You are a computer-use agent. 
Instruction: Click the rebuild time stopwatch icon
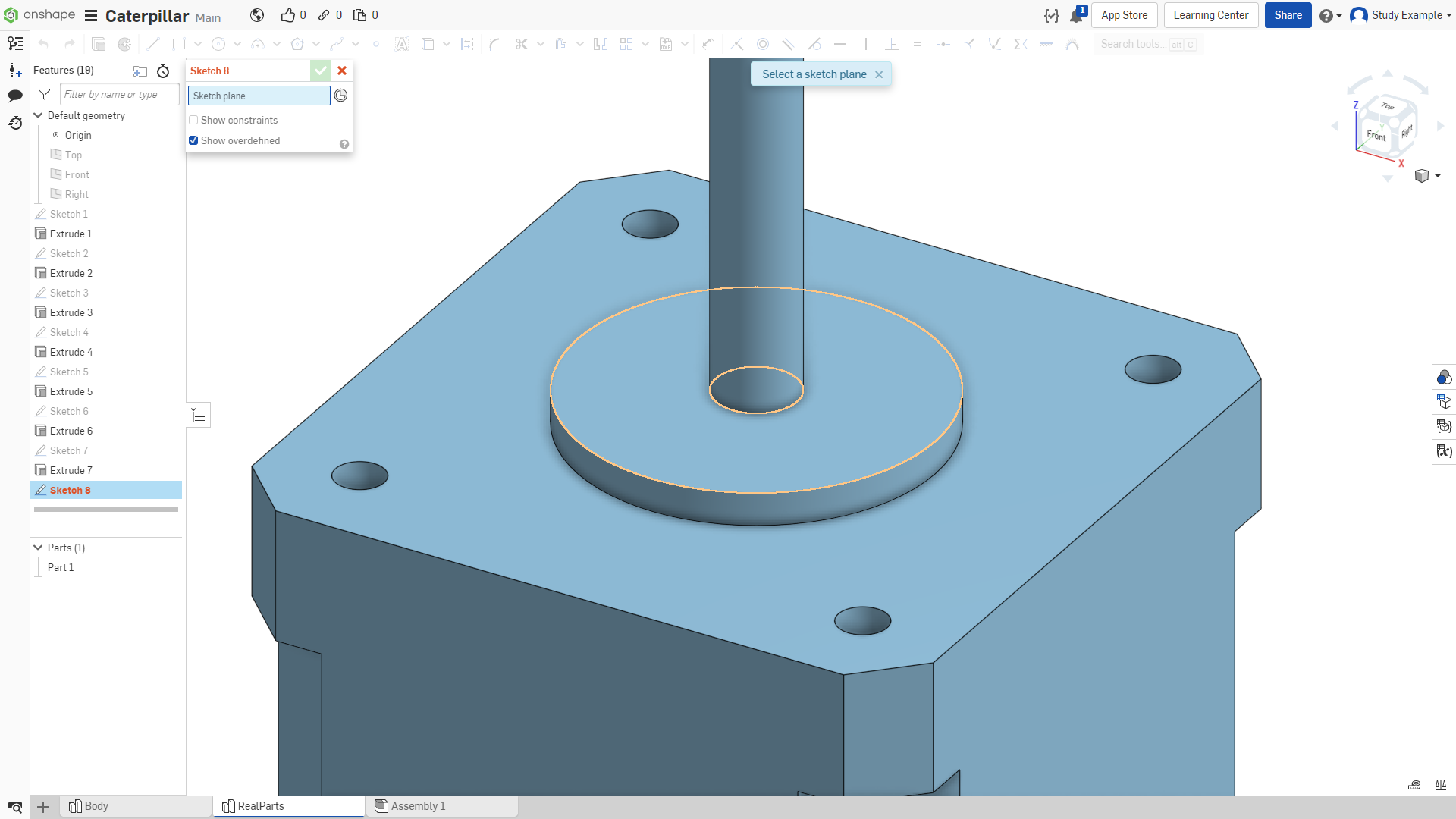[x=163, y=71]
